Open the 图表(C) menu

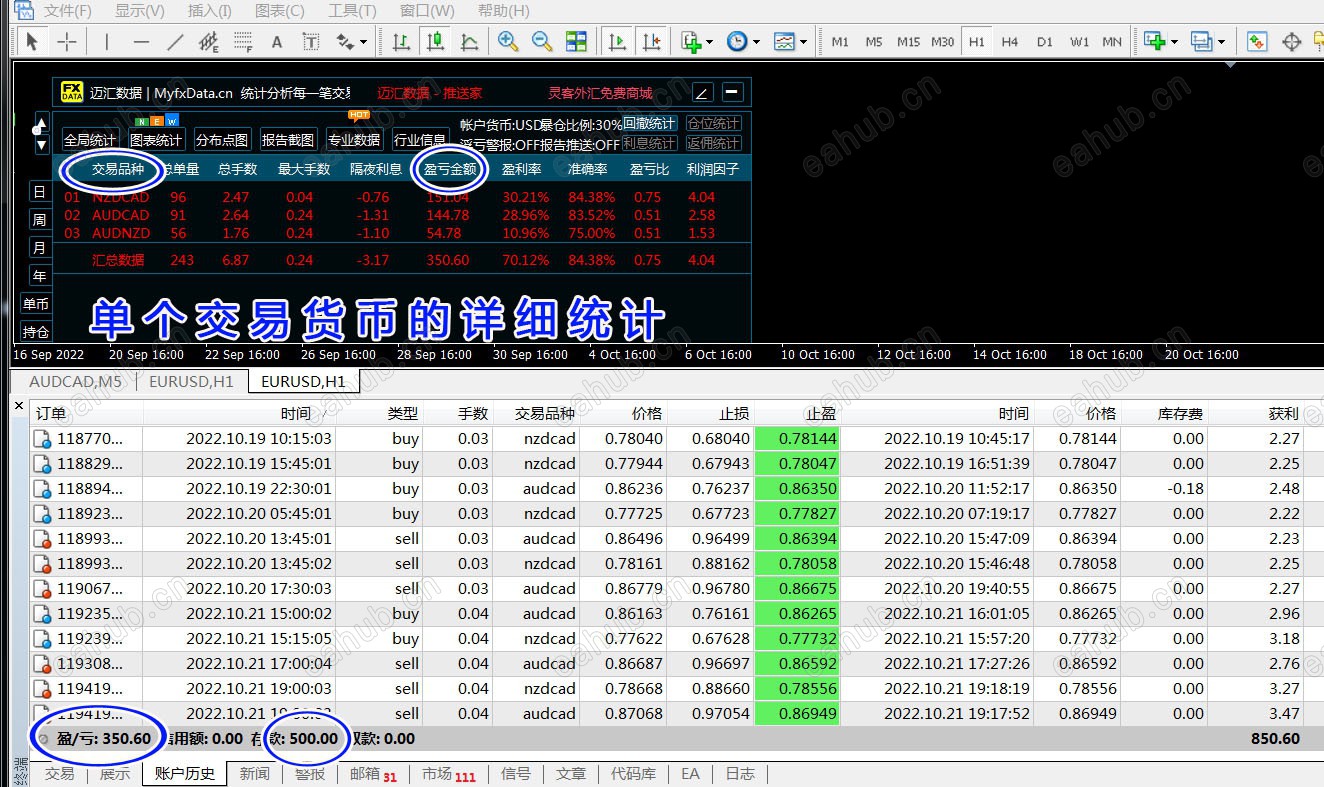(280, 11)
